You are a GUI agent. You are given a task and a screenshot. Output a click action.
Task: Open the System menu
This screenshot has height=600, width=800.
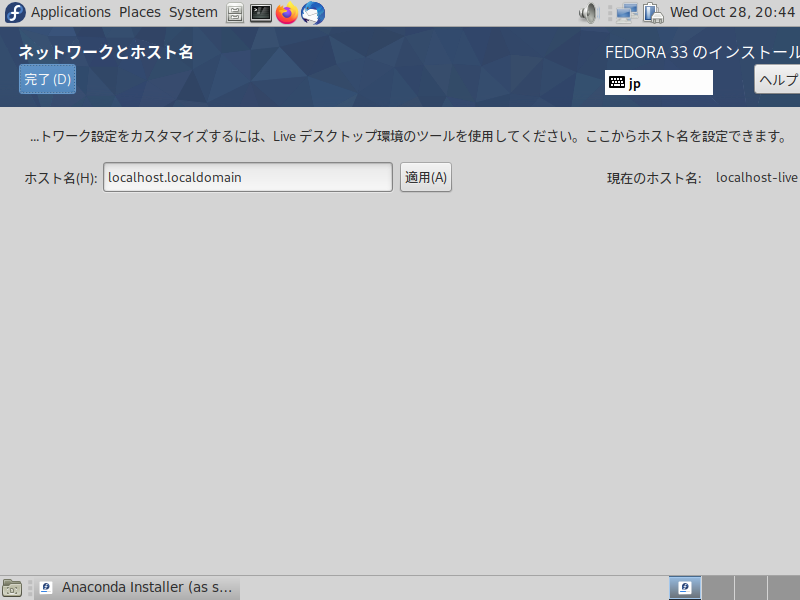(x=193, y=12)
